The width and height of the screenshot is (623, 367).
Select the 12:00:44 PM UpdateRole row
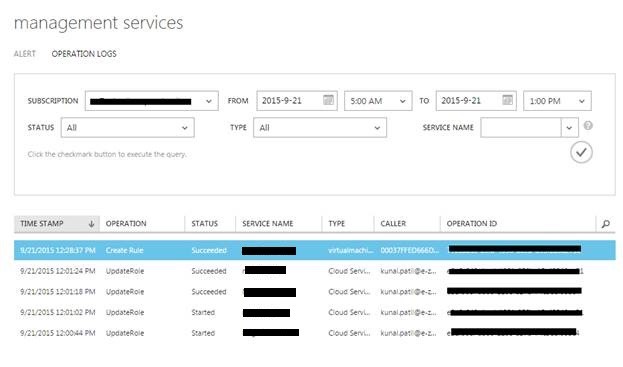coord(315,333)
